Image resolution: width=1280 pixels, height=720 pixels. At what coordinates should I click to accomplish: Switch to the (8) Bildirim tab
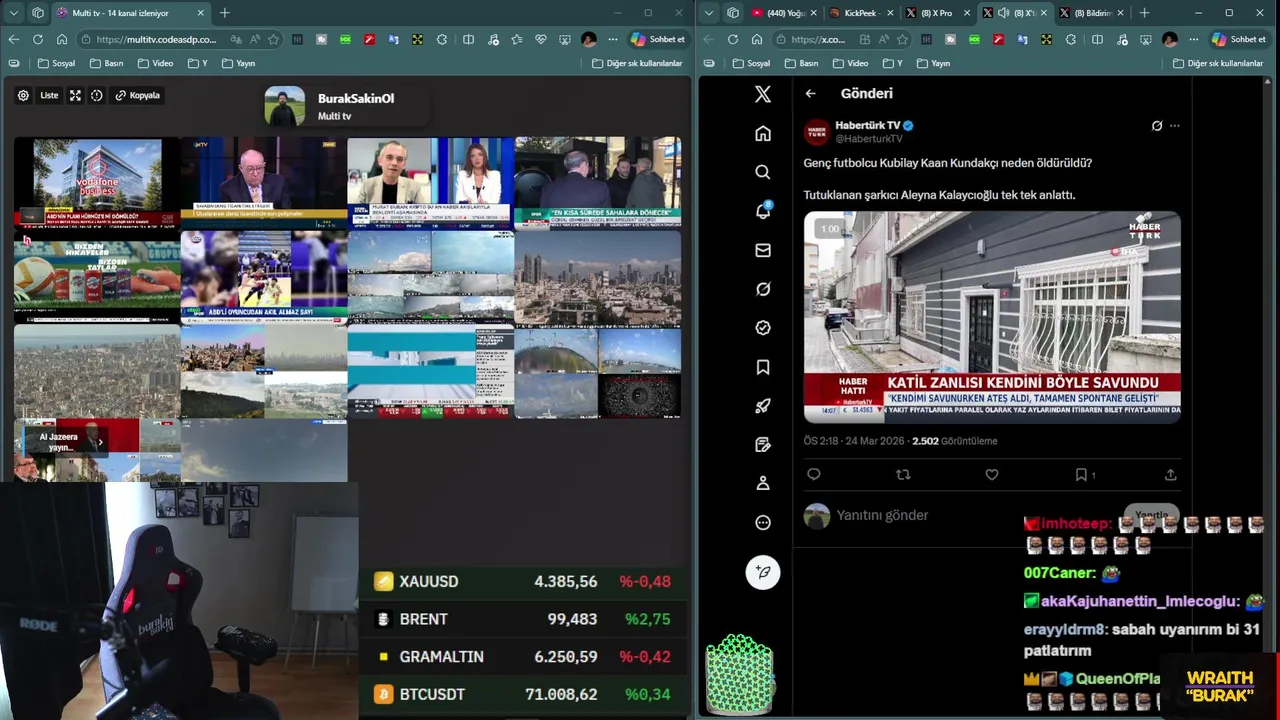pos(1092,13)
